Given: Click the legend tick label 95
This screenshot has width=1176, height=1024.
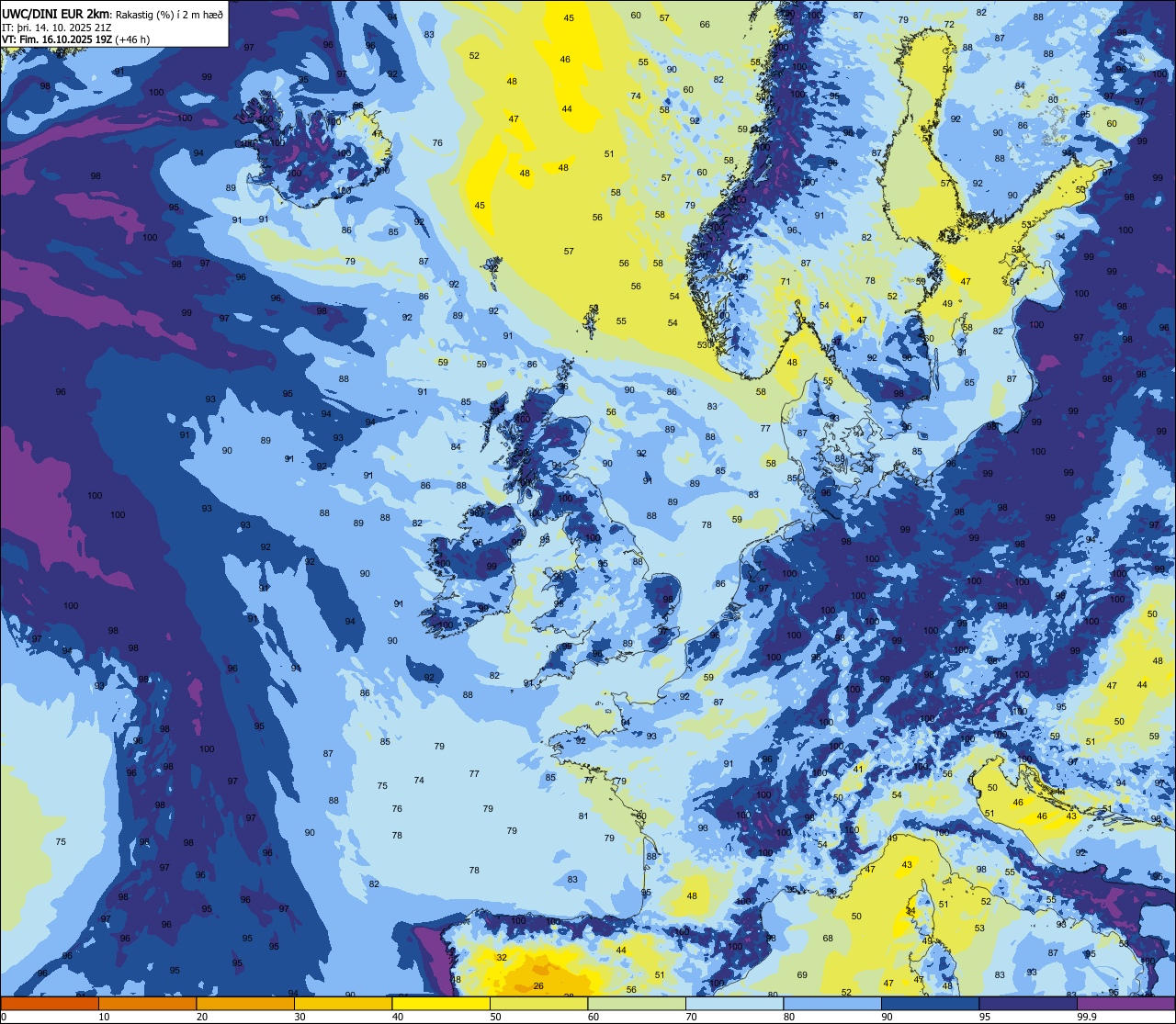Looking at the screenshot, I should coord(985,1017).
